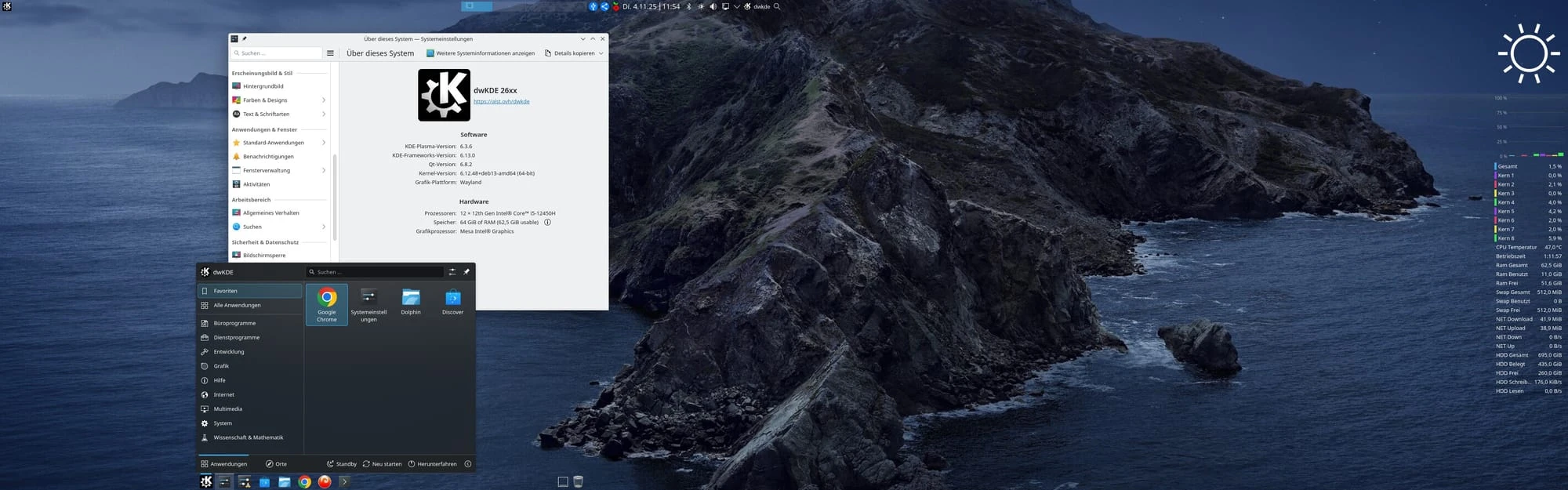Viewport: 1568px width, 490px height.
Task: Click the Bluetooth tray icon
Action: coord(688,6)
